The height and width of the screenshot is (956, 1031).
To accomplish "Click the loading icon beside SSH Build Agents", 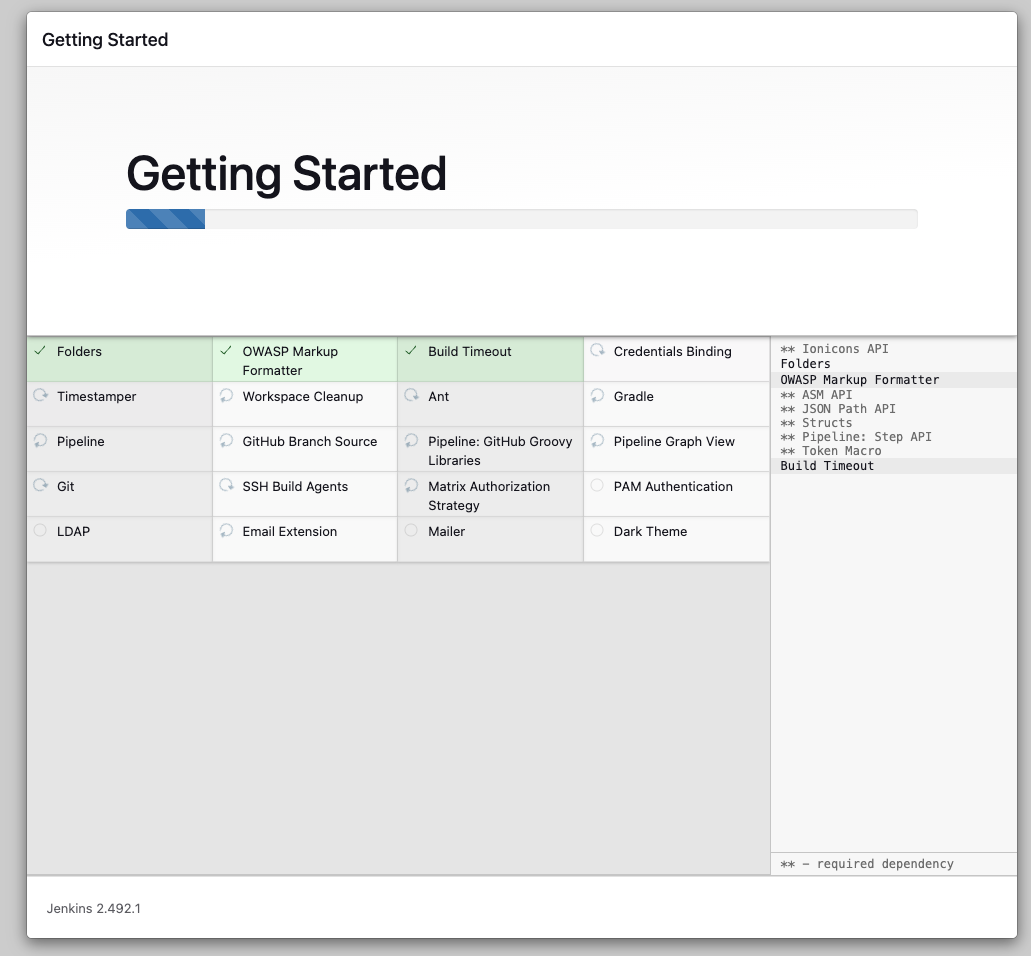I will (226, 485).
